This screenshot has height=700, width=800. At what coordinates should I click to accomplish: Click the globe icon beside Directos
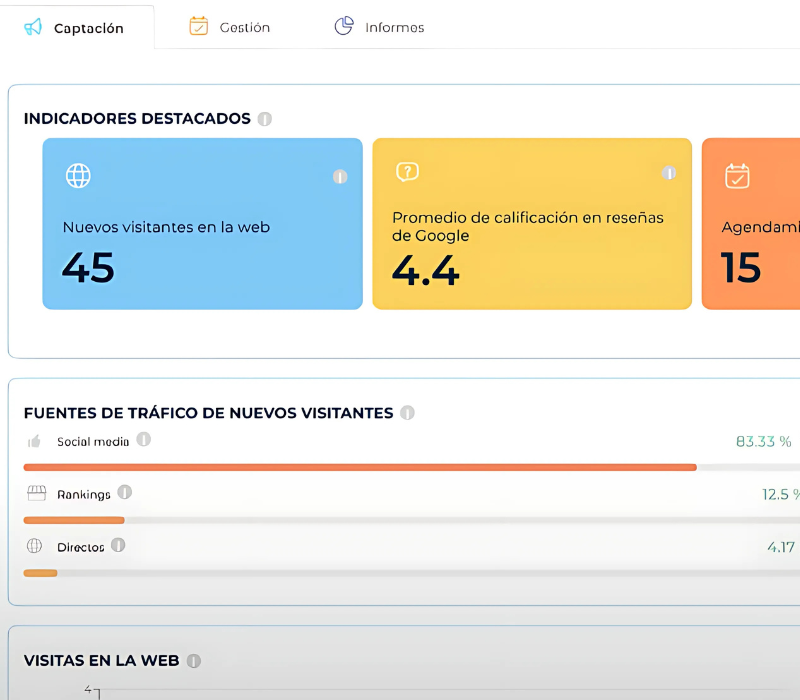pyautogui.click(x=35, y=547)
